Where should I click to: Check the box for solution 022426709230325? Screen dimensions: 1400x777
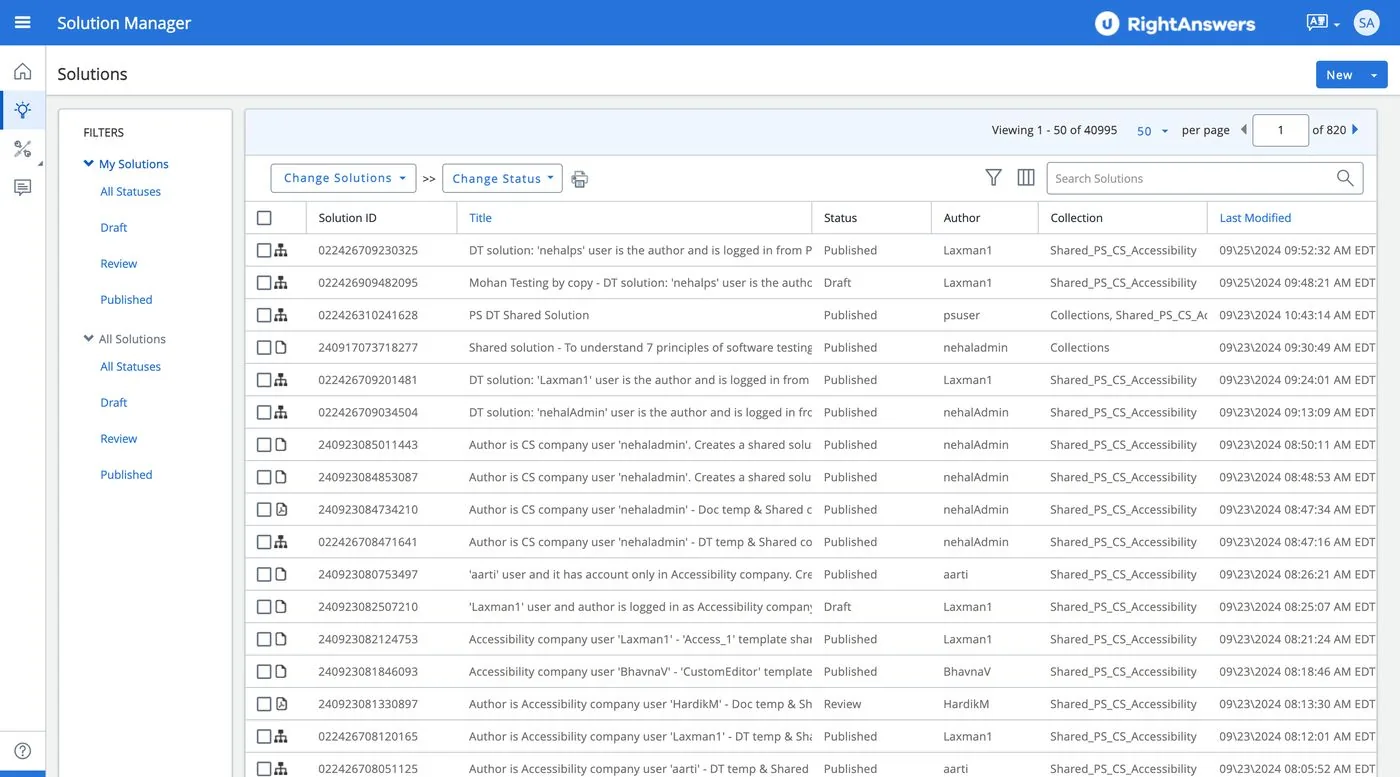[264, 250]
